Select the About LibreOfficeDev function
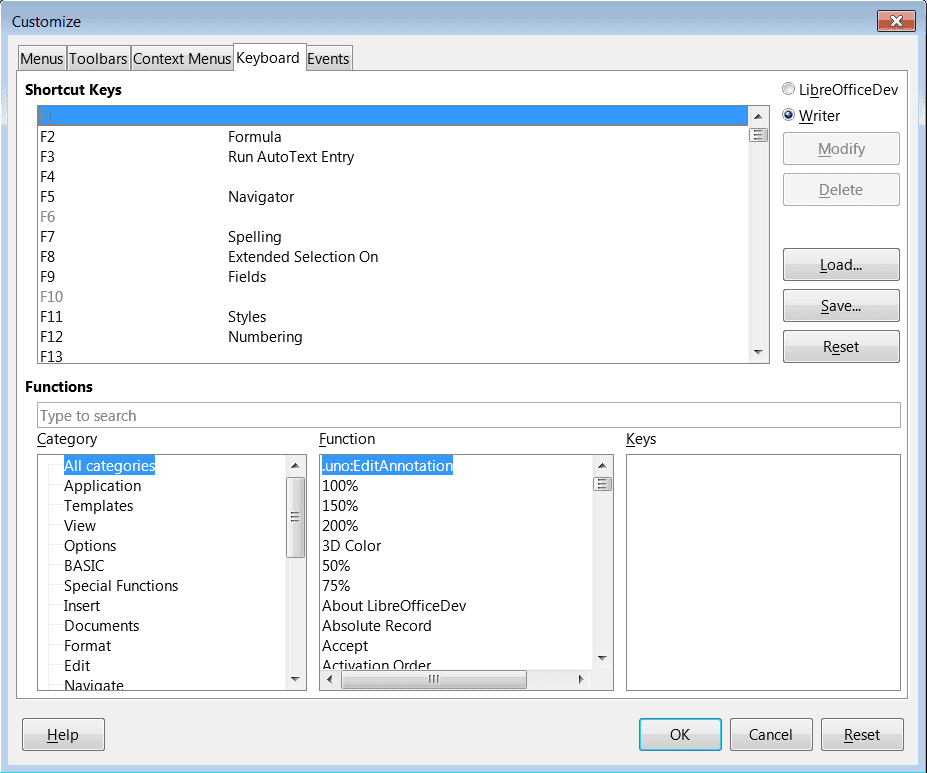The width and height of the screenshot is (927, 773). (x=394, y=606)
